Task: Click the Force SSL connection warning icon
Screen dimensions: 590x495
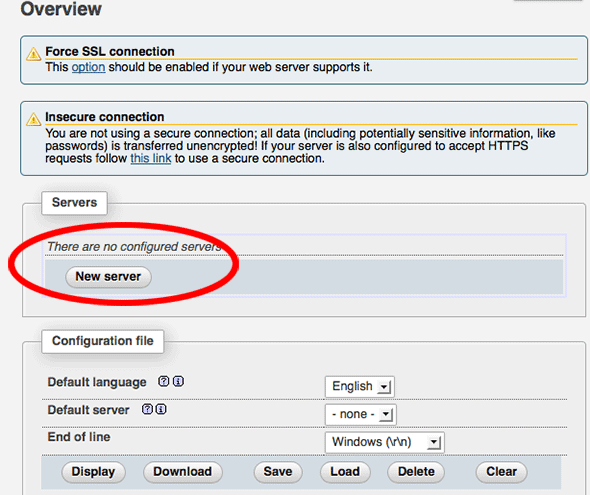Action: pos(33,54)
